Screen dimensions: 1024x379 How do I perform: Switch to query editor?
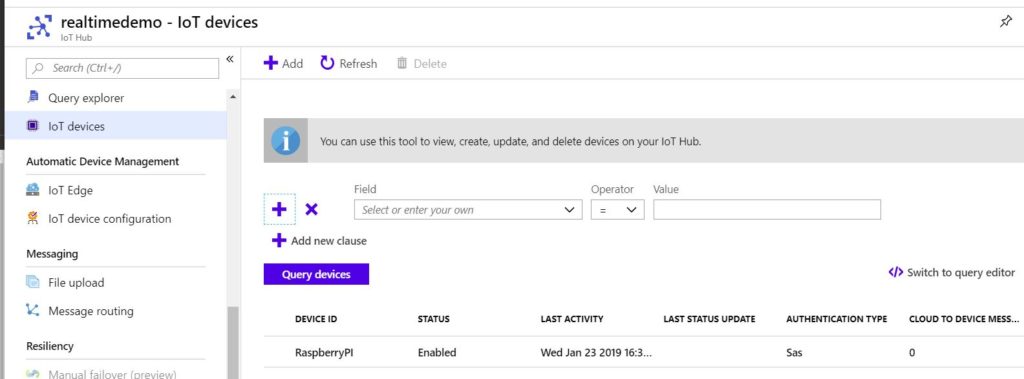pos(952,272)
